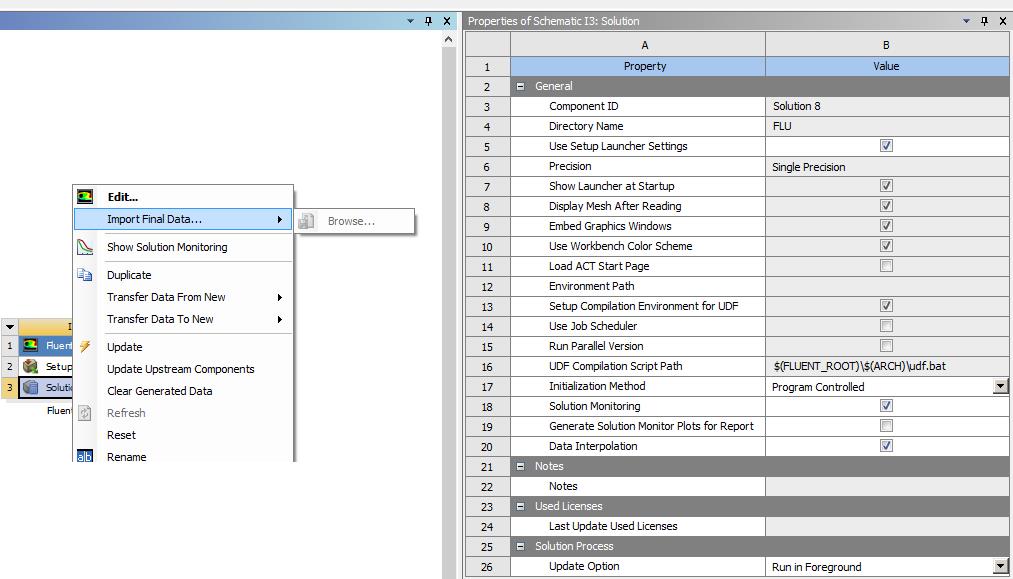The width and height of the screenshot is (1013, 579).
Task: Toggle Embed Graphics Windows checkbox
Action: 886,226
